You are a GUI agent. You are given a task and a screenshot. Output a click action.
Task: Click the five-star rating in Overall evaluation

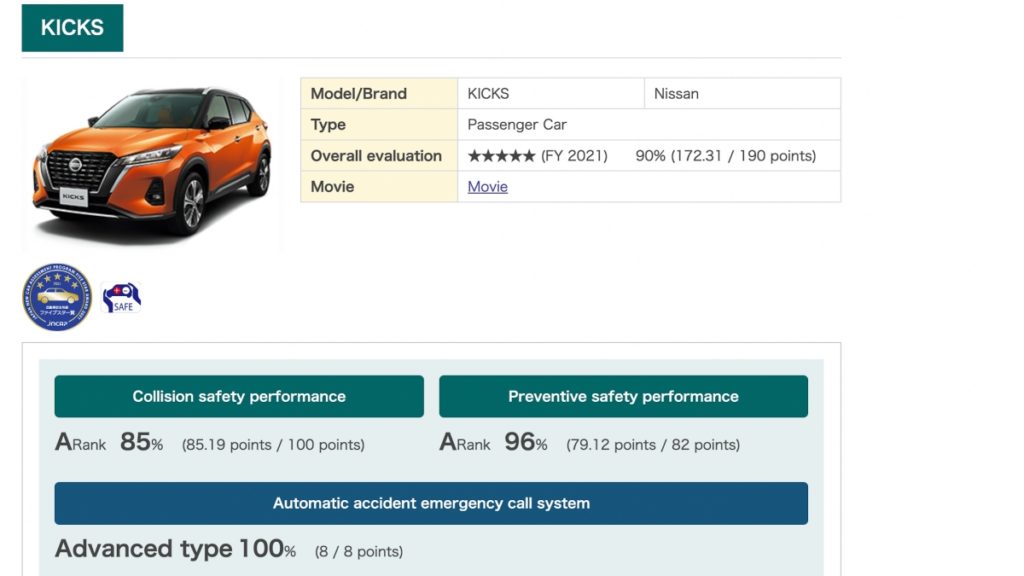pos(501,156)
